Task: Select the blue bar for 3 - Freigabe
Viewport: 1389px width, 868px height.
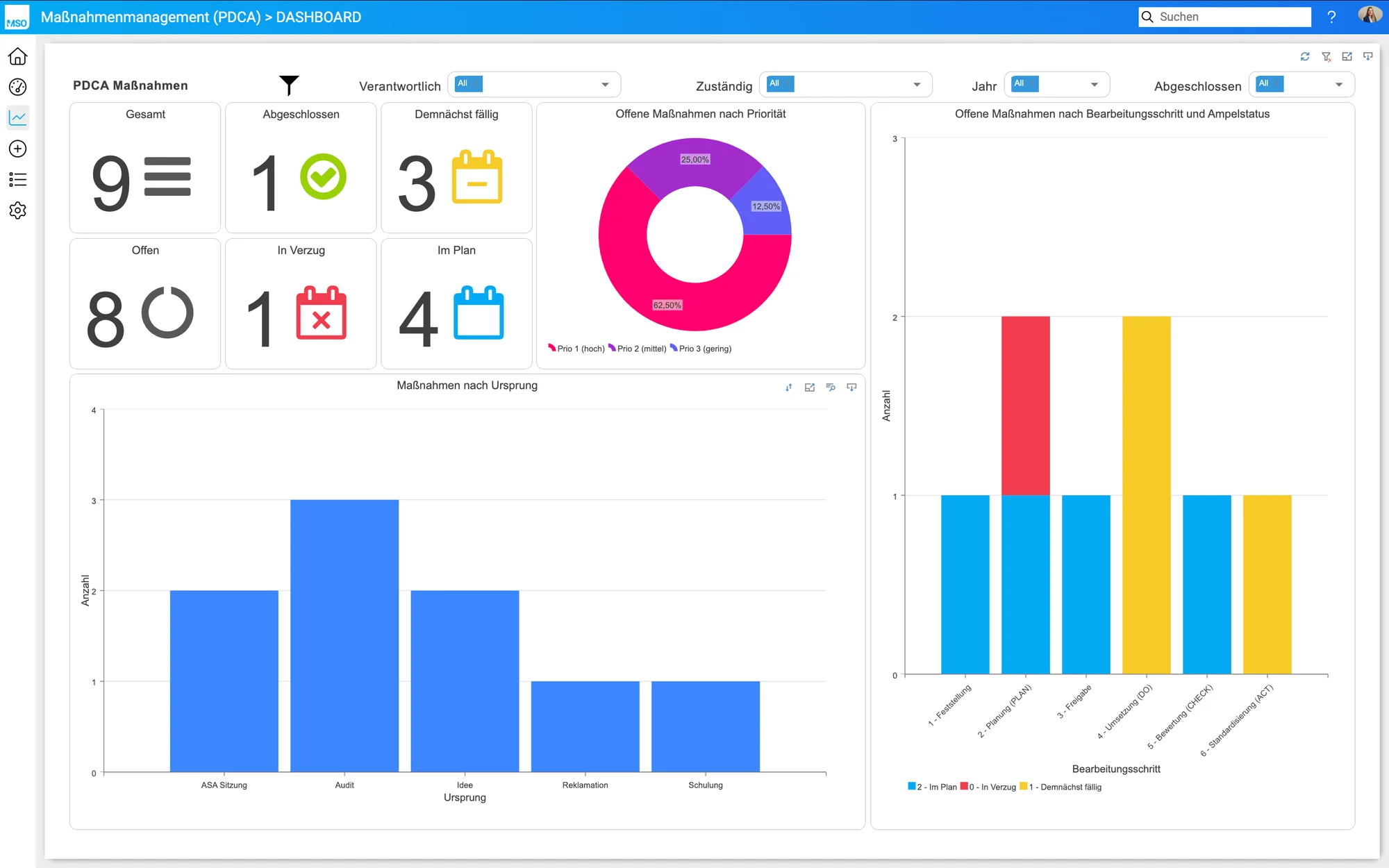Action: tap(1086, 585)
